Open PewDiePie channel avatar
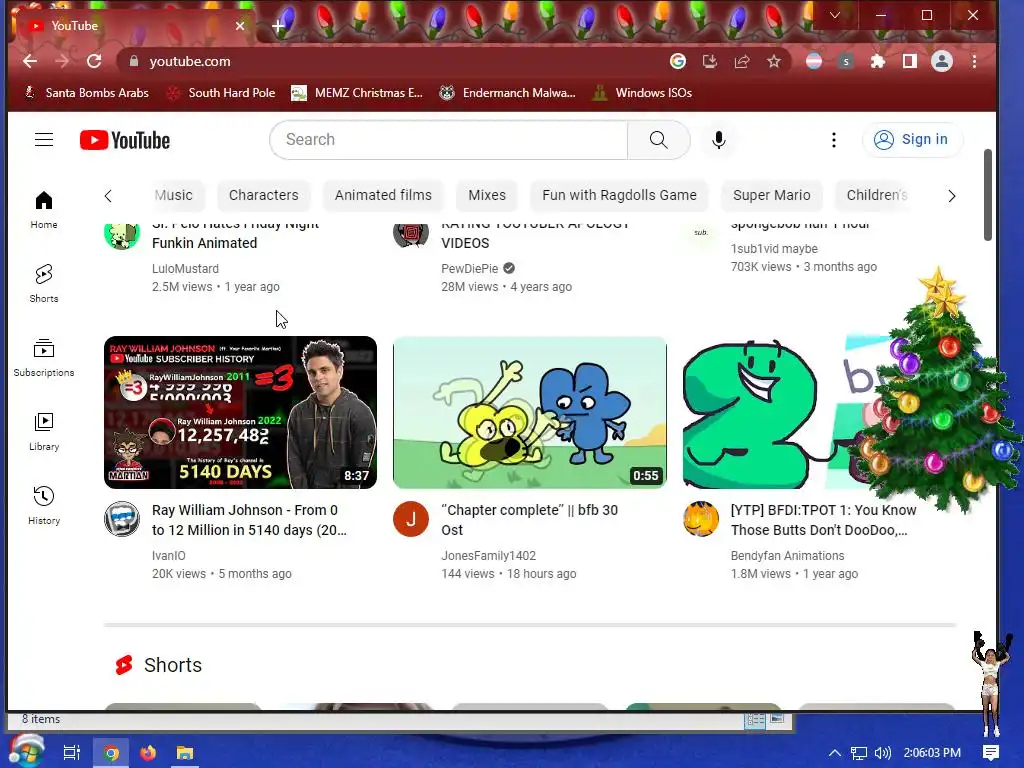 [411, 234]
